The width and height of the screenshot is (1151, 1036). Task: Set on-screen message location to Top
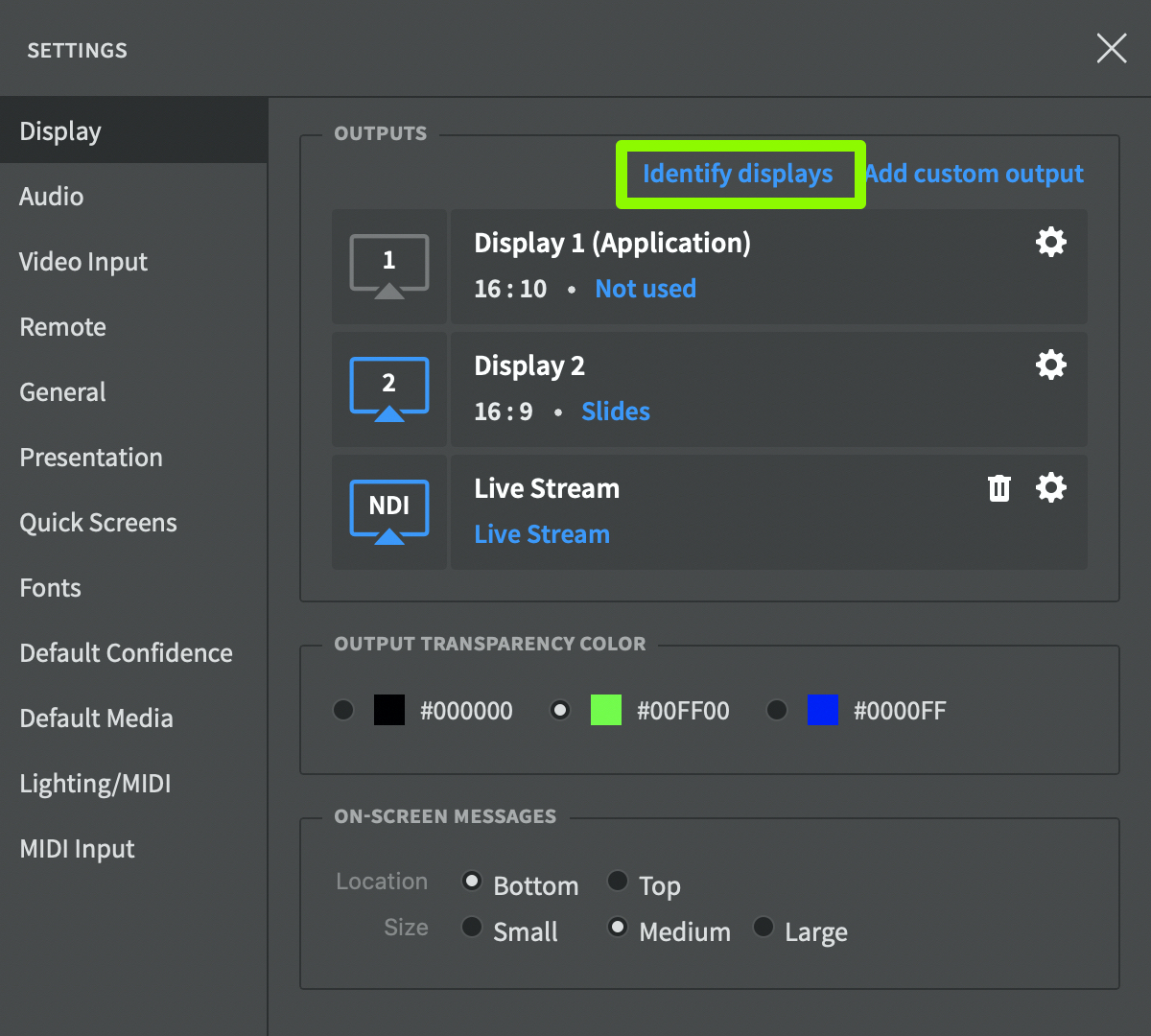(619, 881)
